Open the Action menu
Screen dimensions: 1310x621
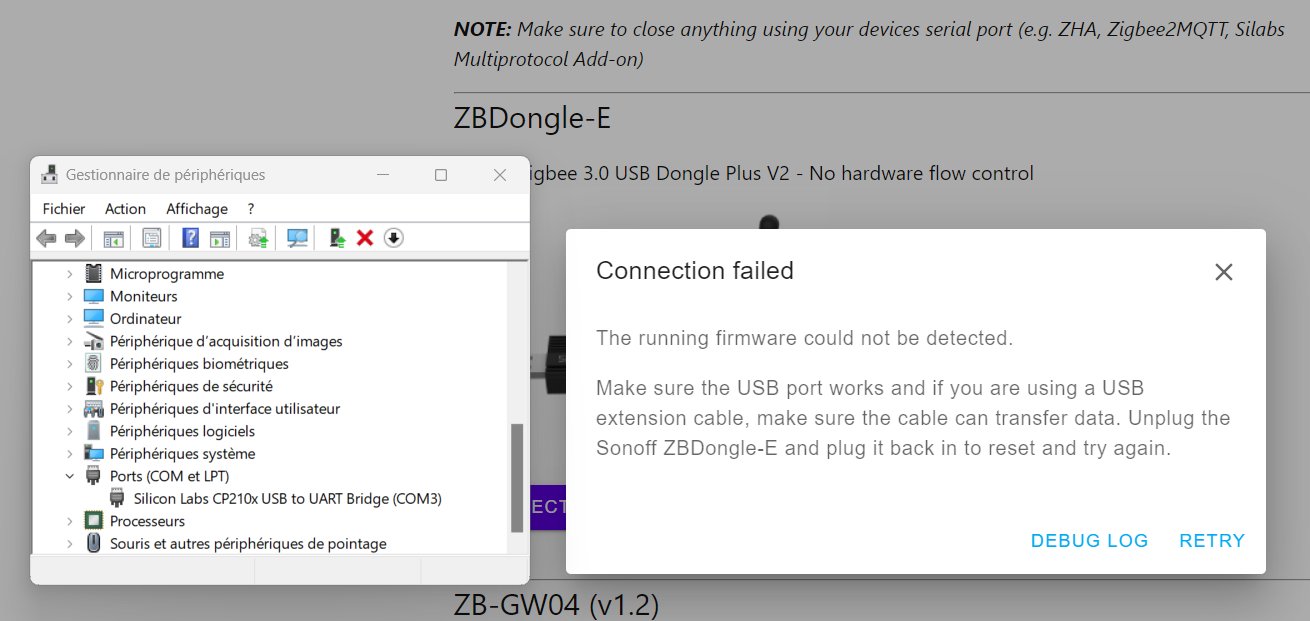125,209
